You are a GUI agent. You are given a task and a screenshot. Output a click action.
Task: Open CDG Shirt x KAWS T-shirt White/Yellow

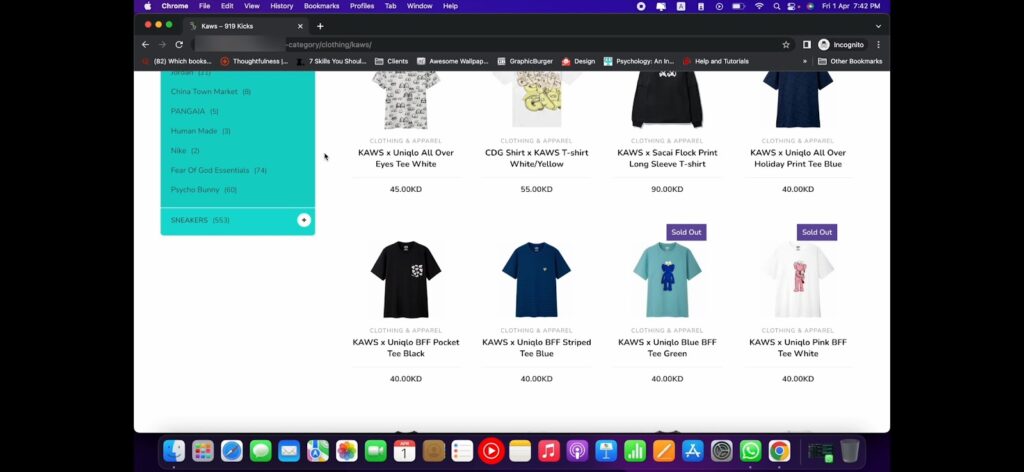pyautogui.click(x=536, y=158)
